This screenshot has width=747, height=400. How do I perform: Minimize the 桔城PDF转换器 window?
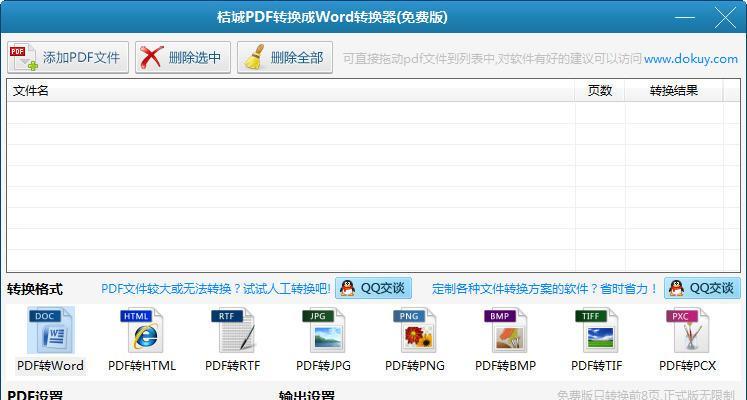[x=685, y=18]
